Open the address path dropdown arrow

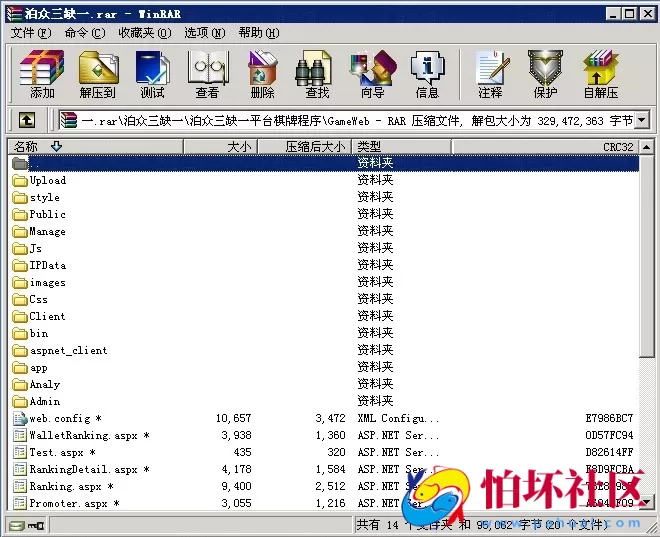(x=641, y=121)
